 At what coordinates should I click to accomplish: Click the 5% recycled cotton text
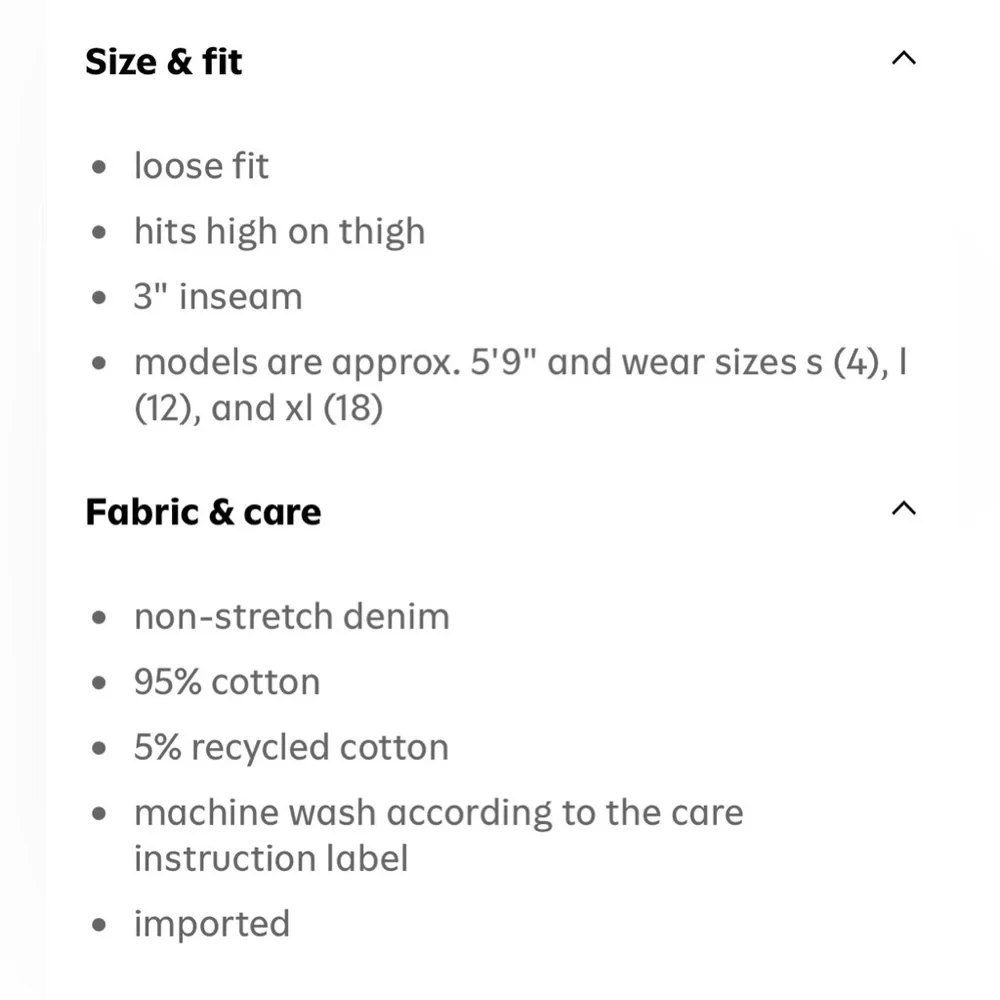(x=291, y=747)
